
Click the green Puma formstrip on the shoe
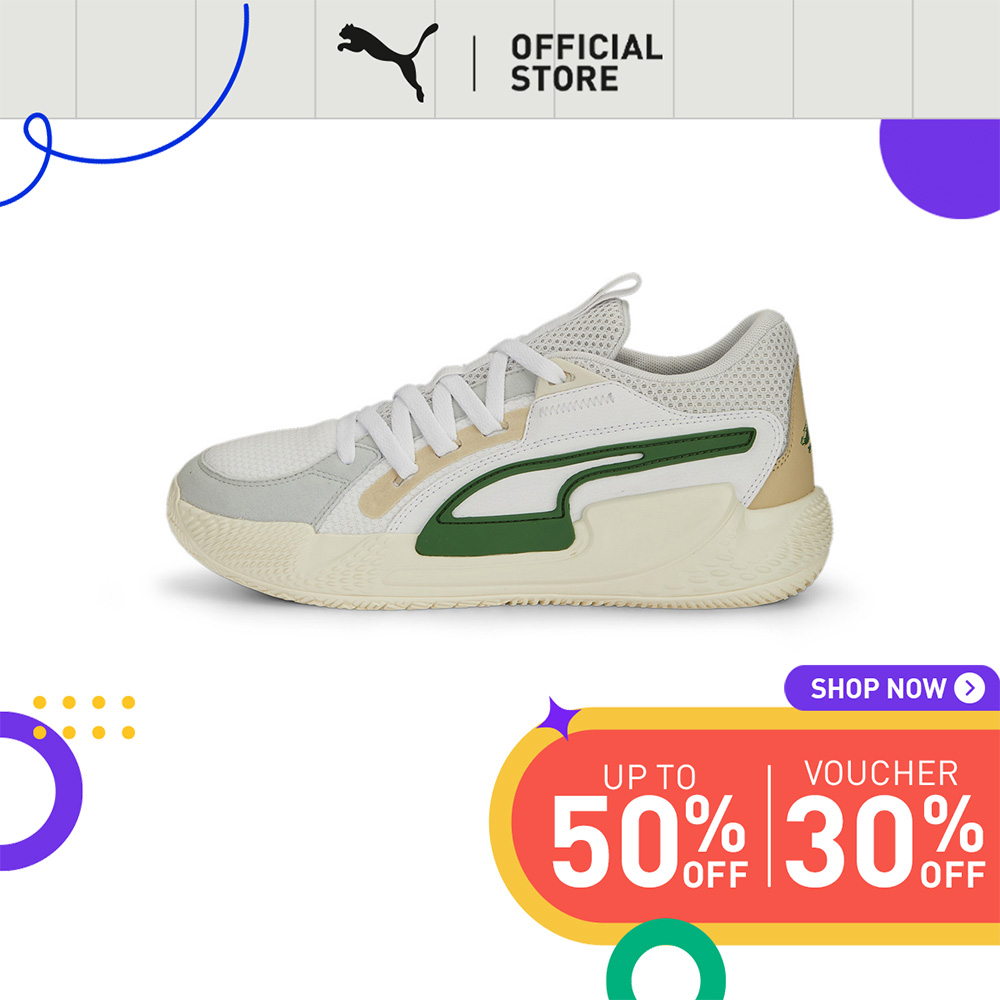(585, 491)
